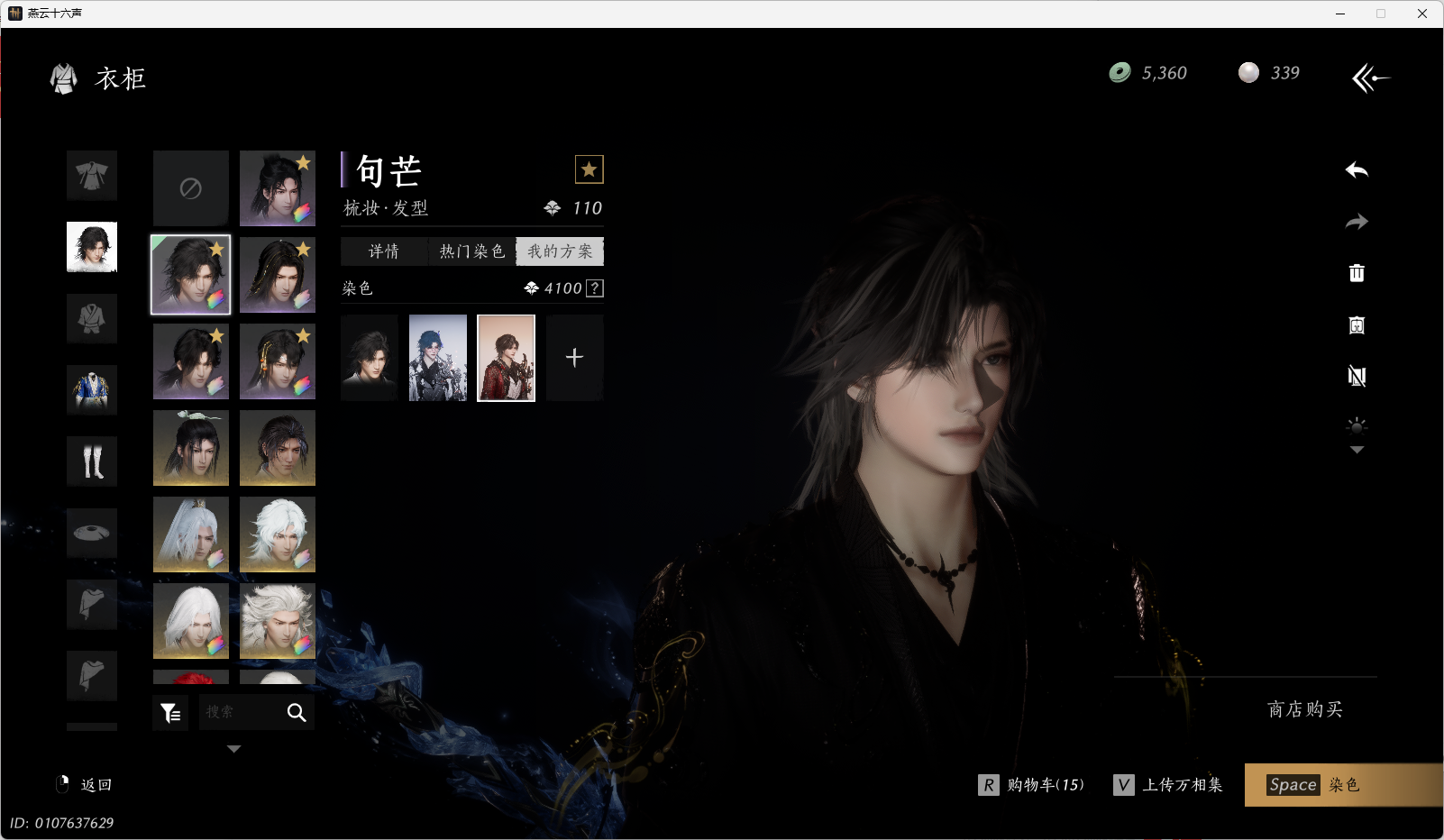The width and height of the screenshot is (1444, 840).
Task: Open the 购物车 shopping cart
Action: tap(1032, 785)
